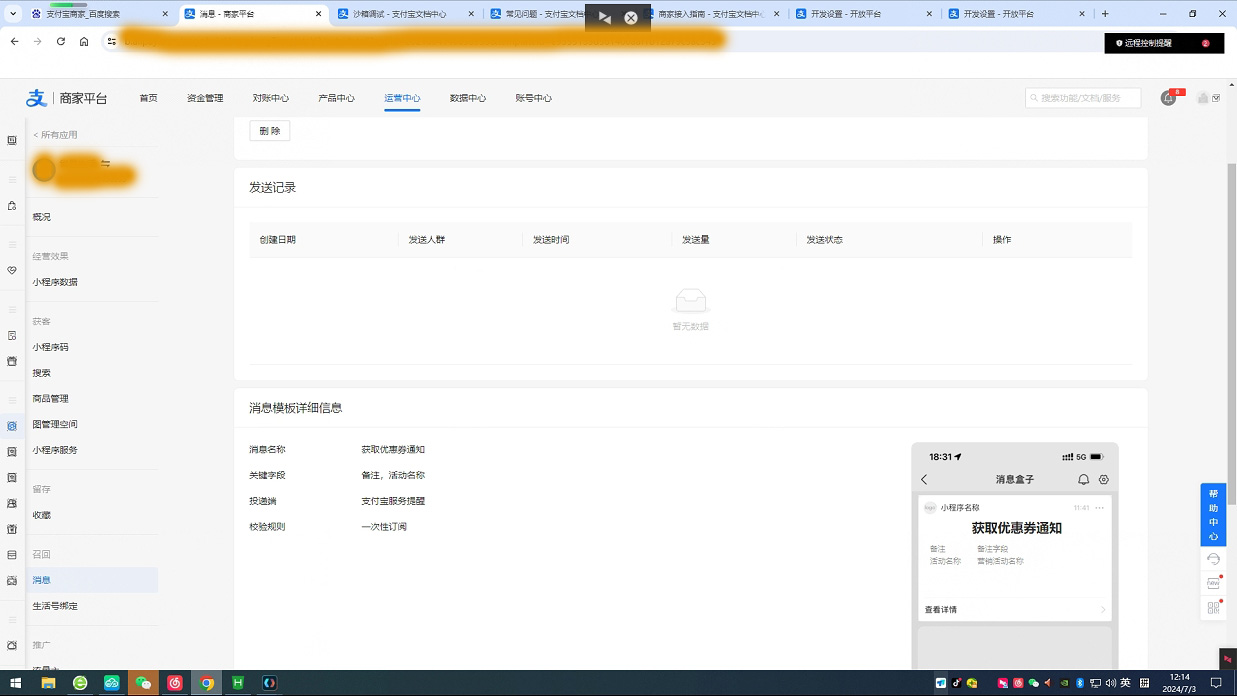Image resolution: width=1237 pixels, height=696 pixels.
Task: Open the notification bell in header
Action: tap(1168, 98)
